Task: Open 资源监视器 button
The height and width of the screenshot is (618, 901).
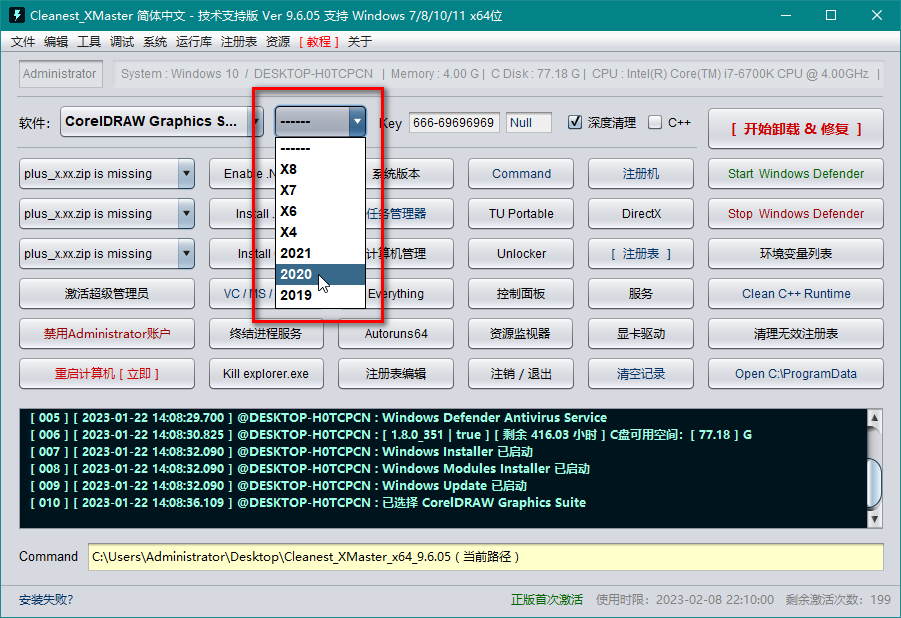Action: [521, 333]
